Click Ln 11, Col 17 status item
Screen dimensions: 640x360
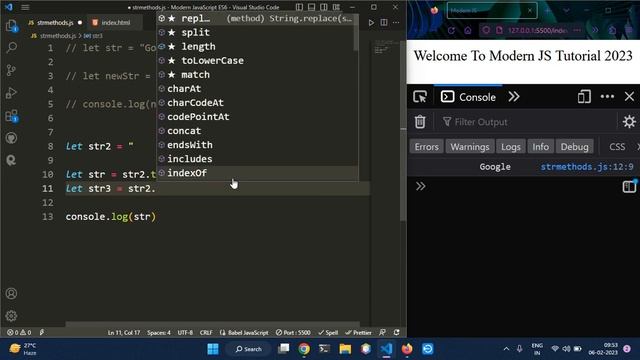coord(124,332)
